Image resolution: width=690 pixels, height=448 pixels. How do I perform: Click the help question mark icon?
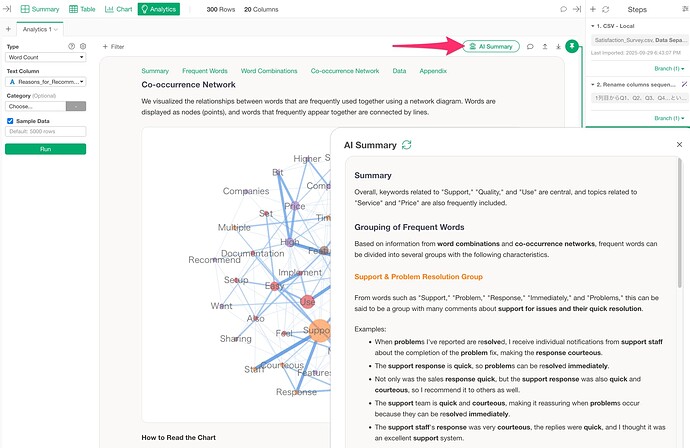click(71, 47)
